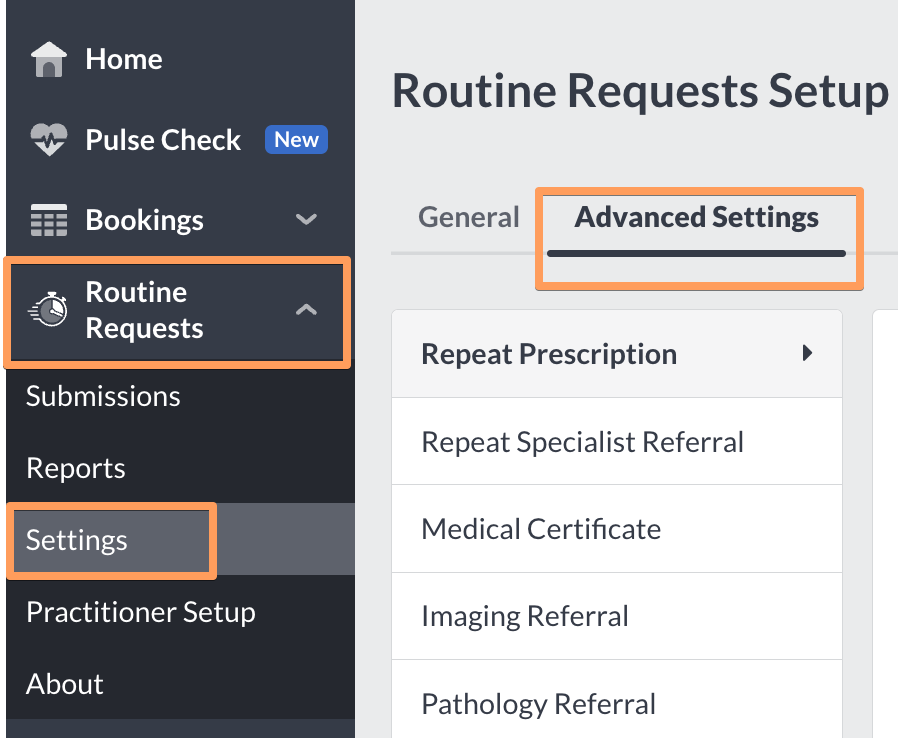The height and width of the screenshot is (738, 898).
Task: Click the Pulse Check heartbeat icon
Action: click(48, 139)
